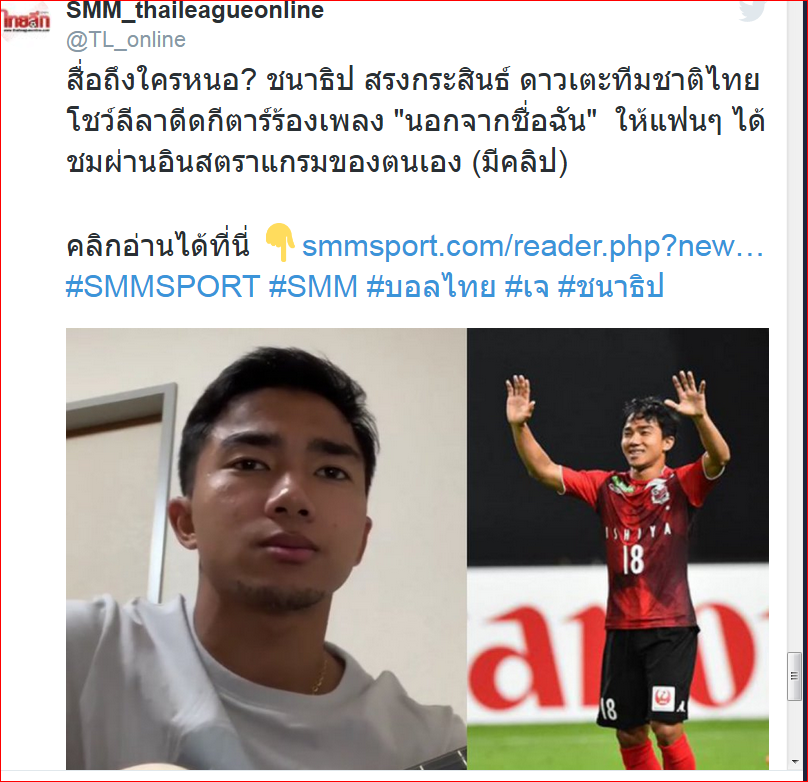
Task: Open the left selfie photo with guitar
Action: click(266, 549)
